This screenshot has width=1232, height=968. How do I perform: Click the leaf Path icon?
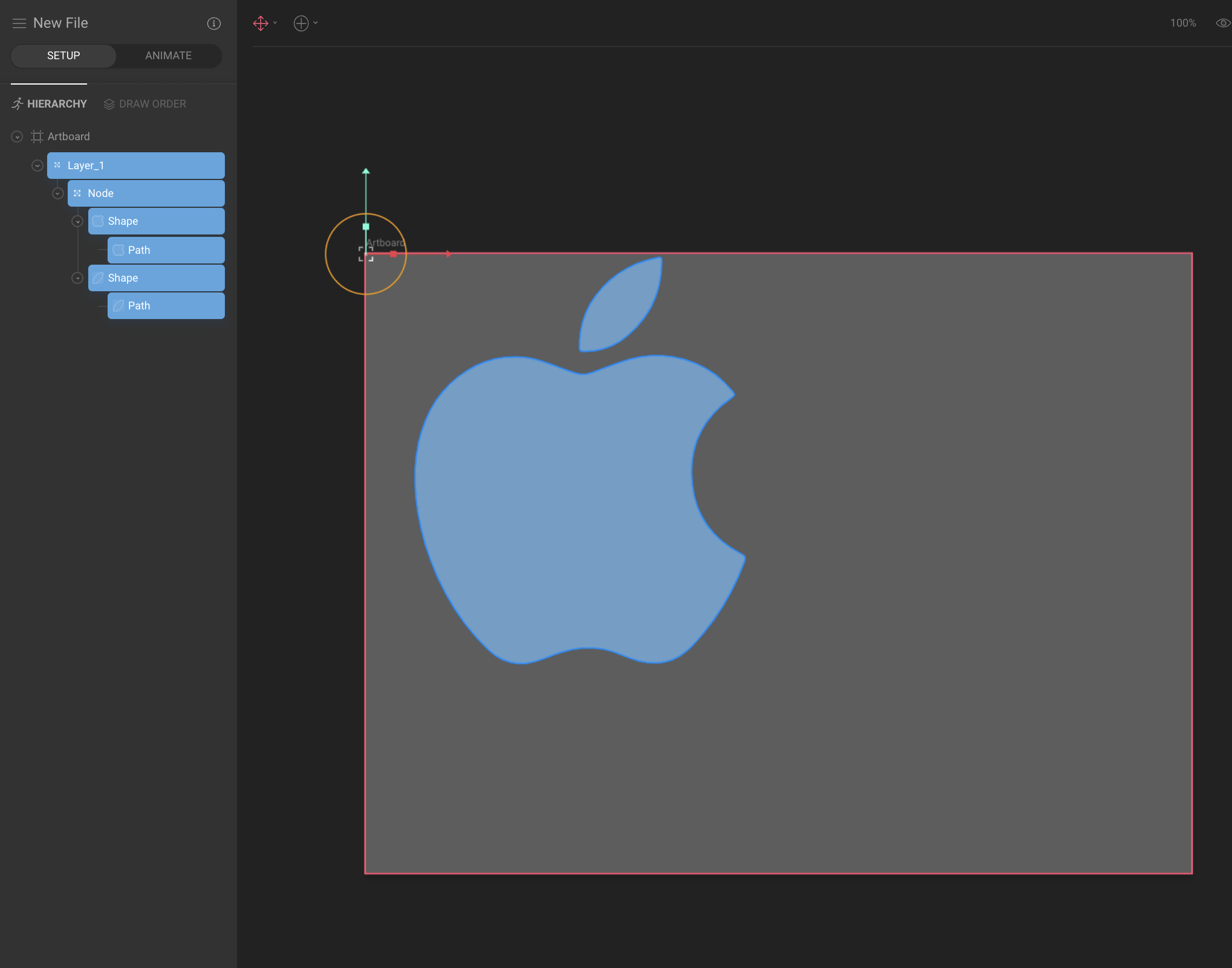pos(118,306)
